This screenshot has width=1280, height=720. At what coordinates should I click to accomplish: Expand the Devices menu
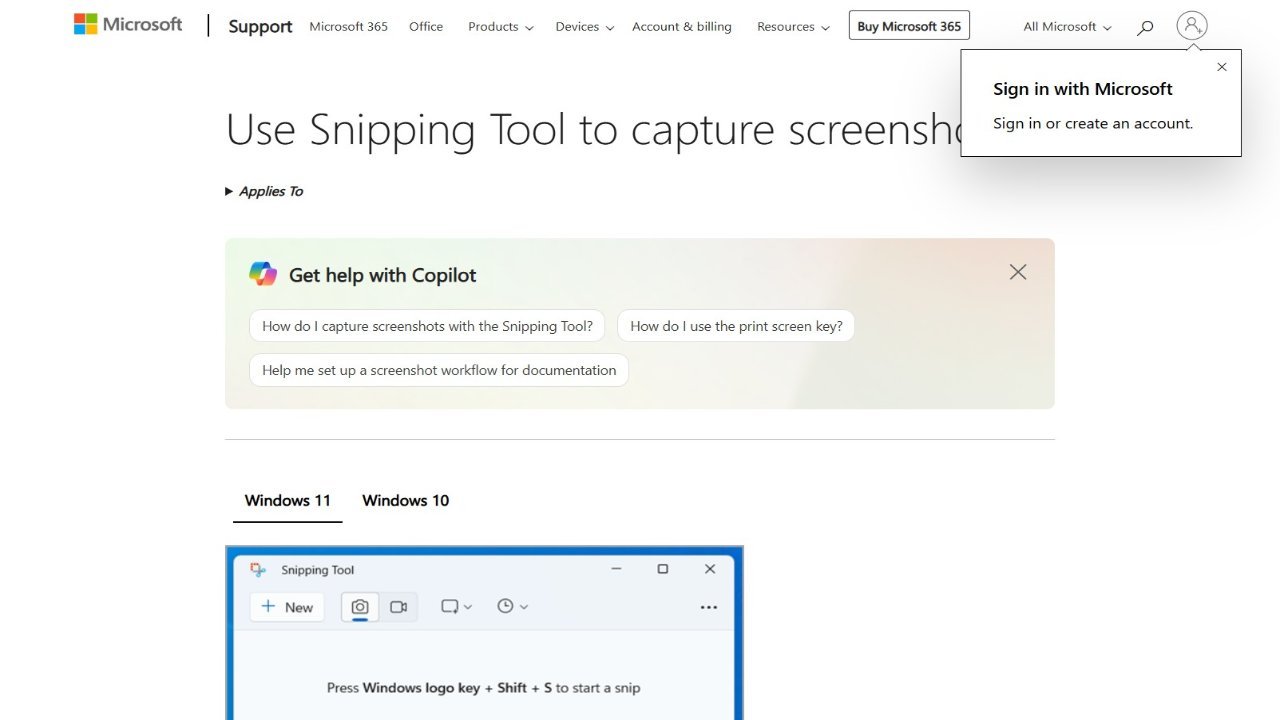coord(585,27)
